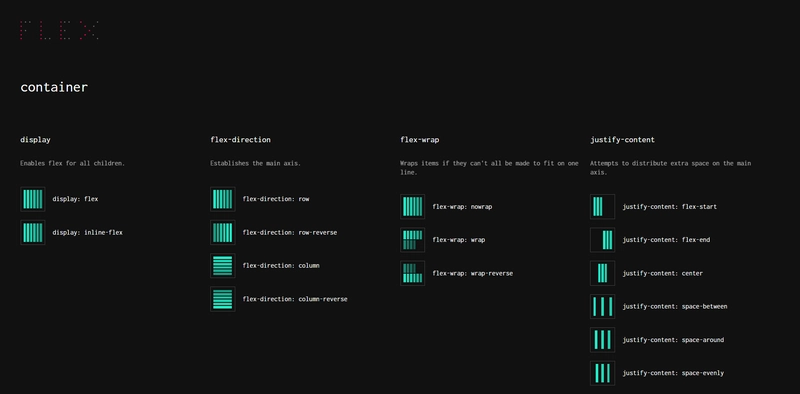This screenshot has width=800, height=394.
Task: Click the flex-direction: row icon
Action: coord(222,199)
